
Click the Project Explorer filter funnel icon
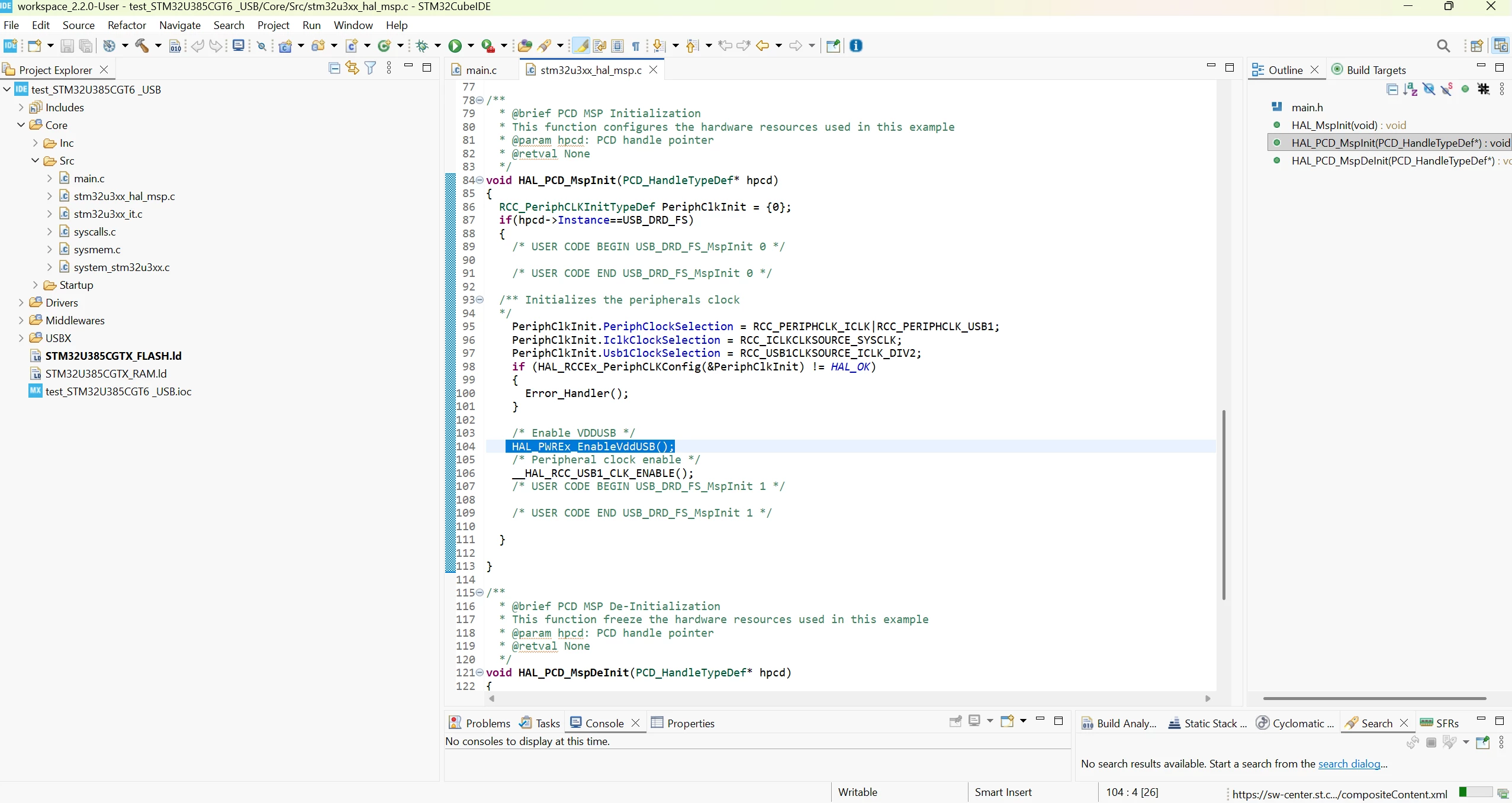click(x=371, y=68)
